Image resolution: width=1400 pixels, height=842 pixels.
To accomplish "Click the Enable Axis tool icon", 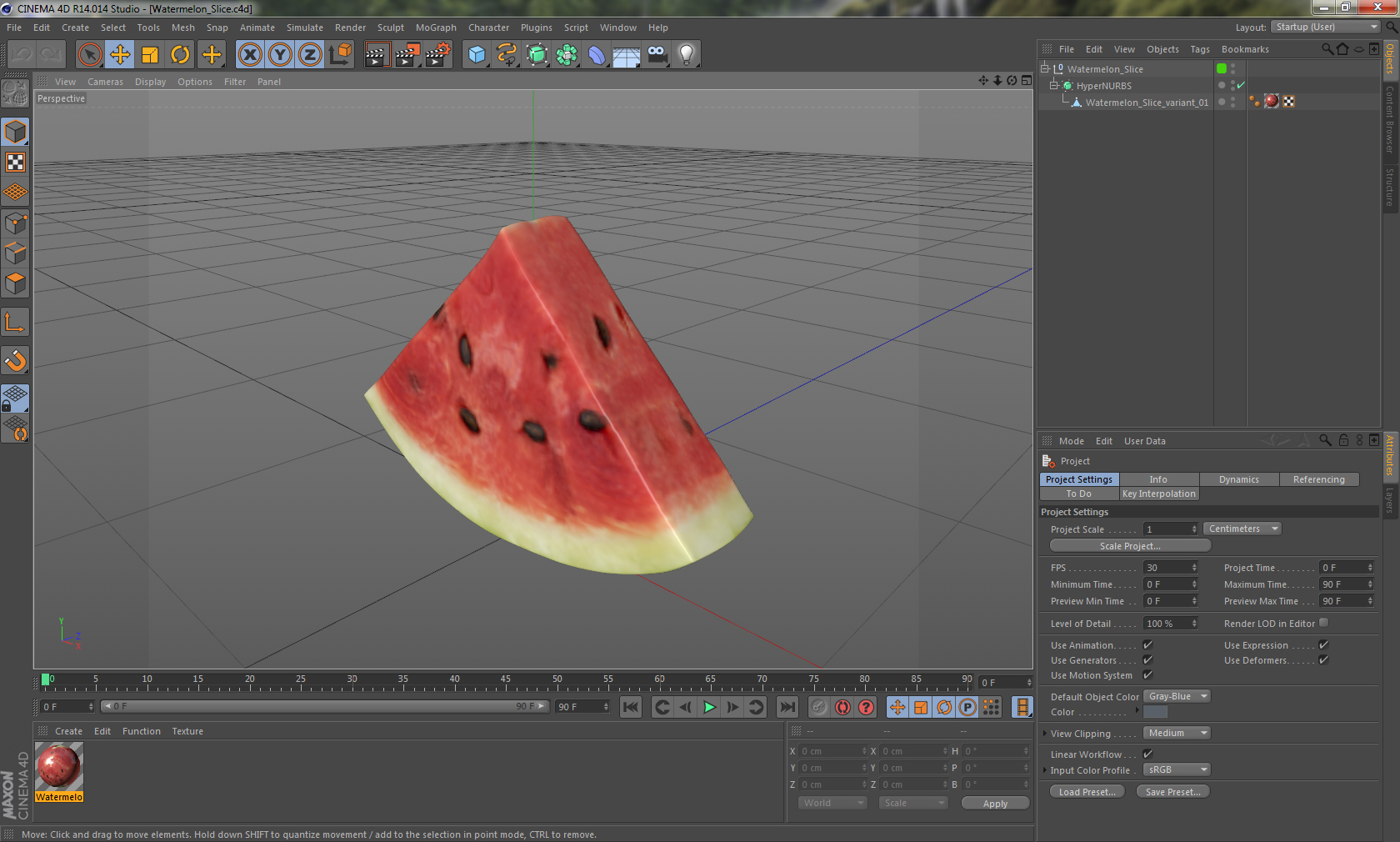I will (15, 322).
